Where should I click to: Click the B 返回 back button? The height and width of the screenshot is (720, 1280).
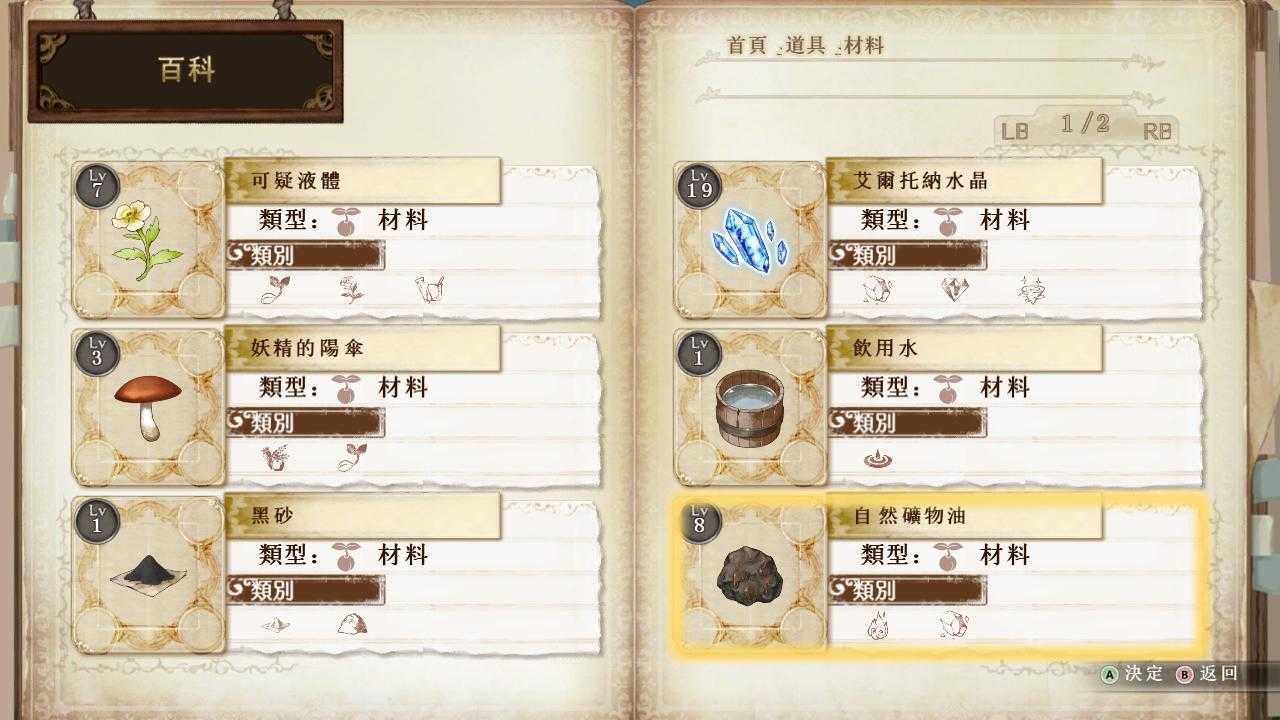1207,674
